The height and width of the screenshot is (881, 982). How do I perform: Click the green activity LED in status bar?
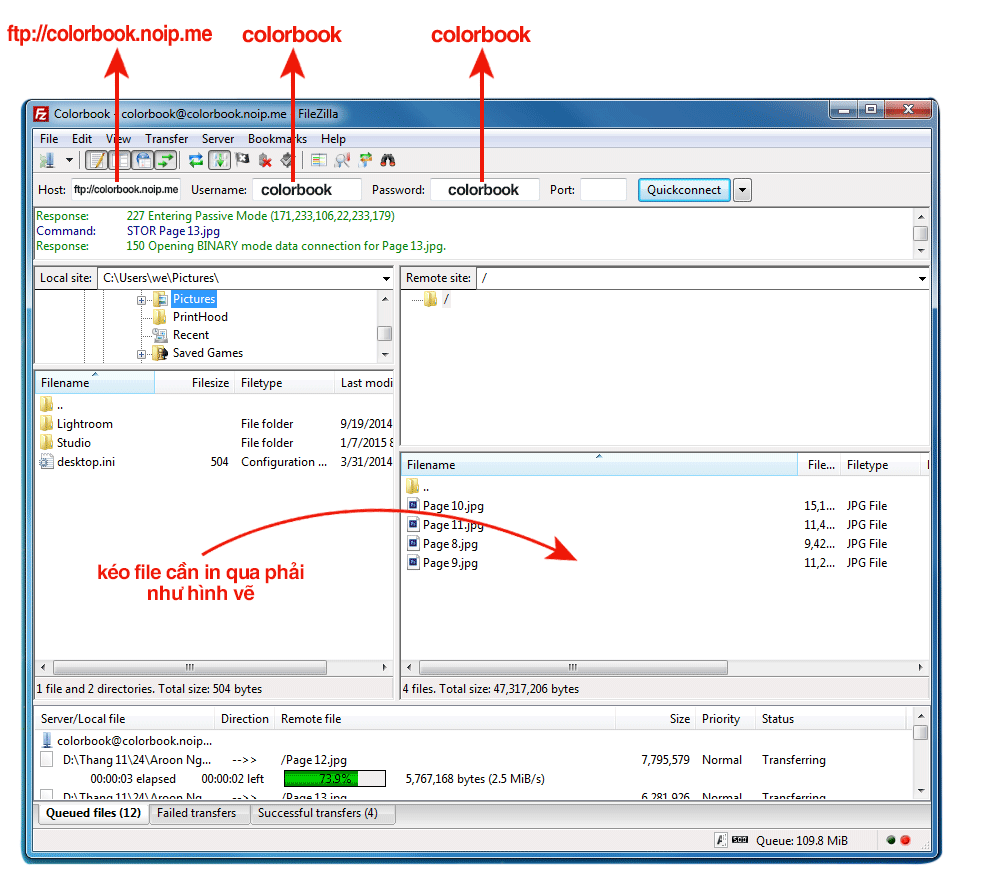[x=891, y=840]
